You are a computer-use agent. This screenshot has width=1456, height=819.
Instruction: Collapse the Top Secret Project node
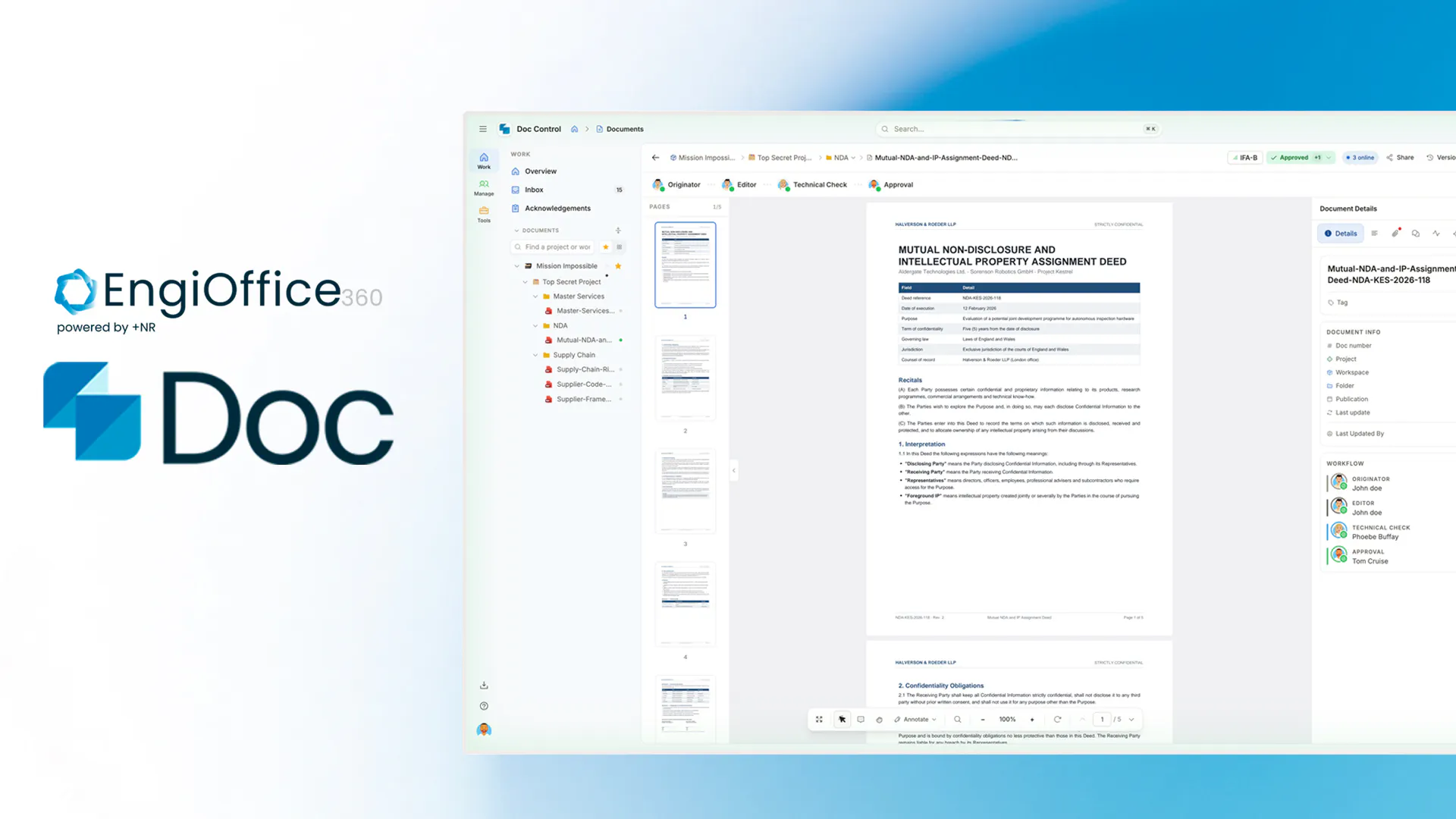525,282
